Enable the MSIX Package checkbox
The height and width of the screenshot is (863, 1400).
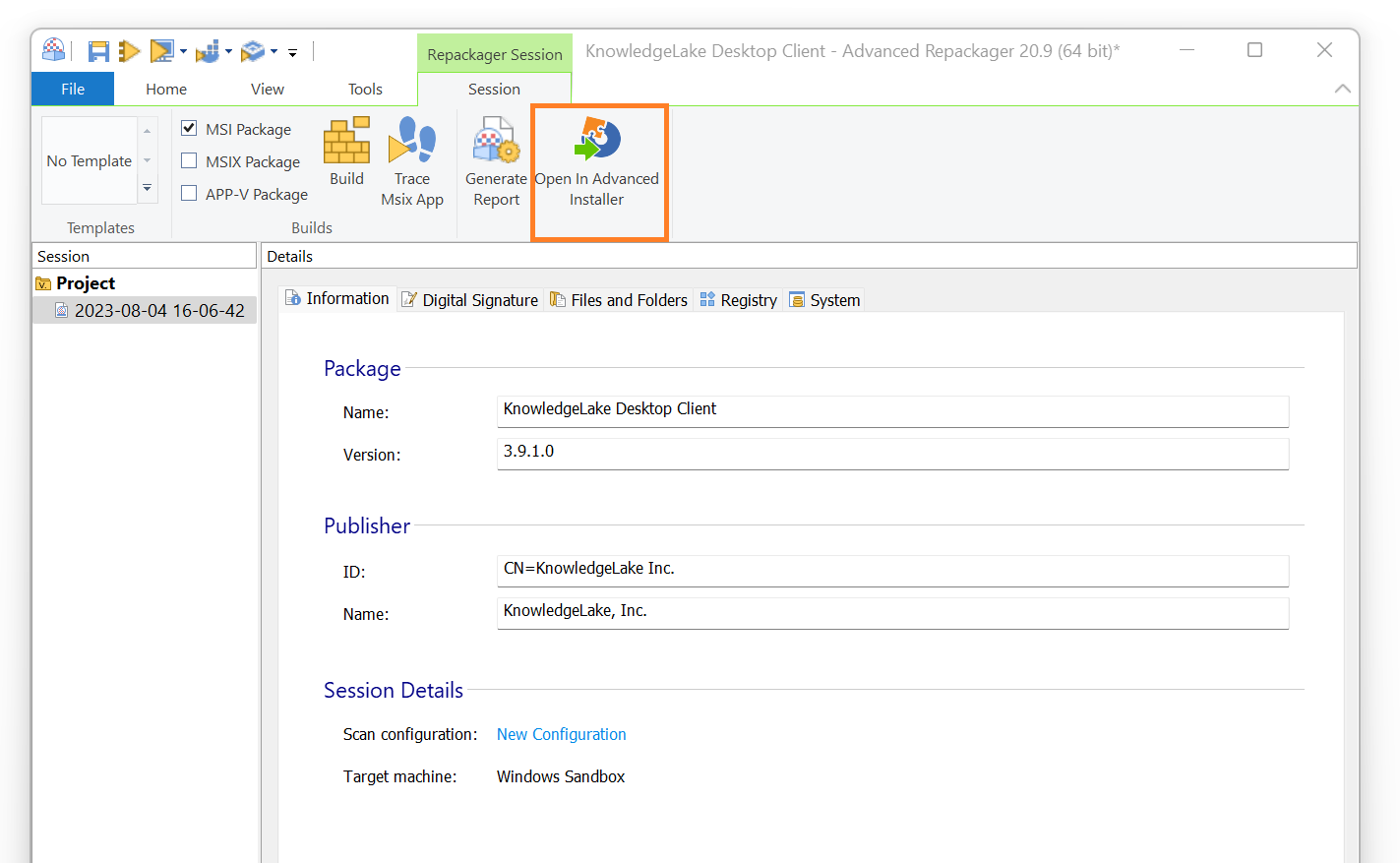pos(189,160)
